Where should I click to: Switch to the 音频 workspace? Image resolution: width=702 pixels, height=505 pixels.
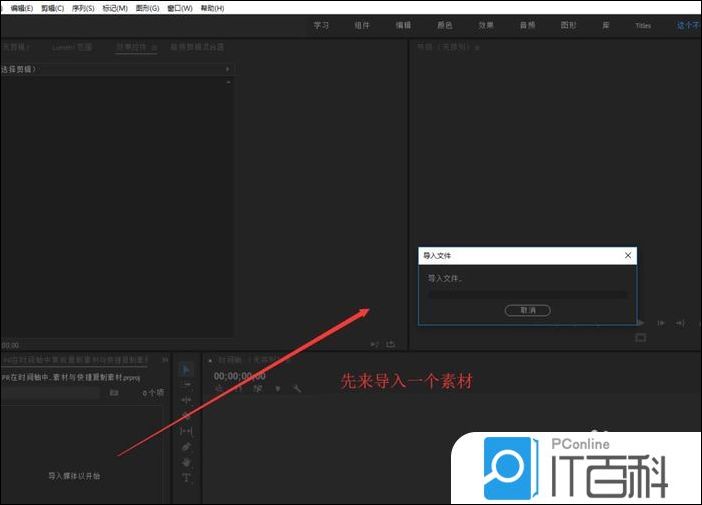527,26
